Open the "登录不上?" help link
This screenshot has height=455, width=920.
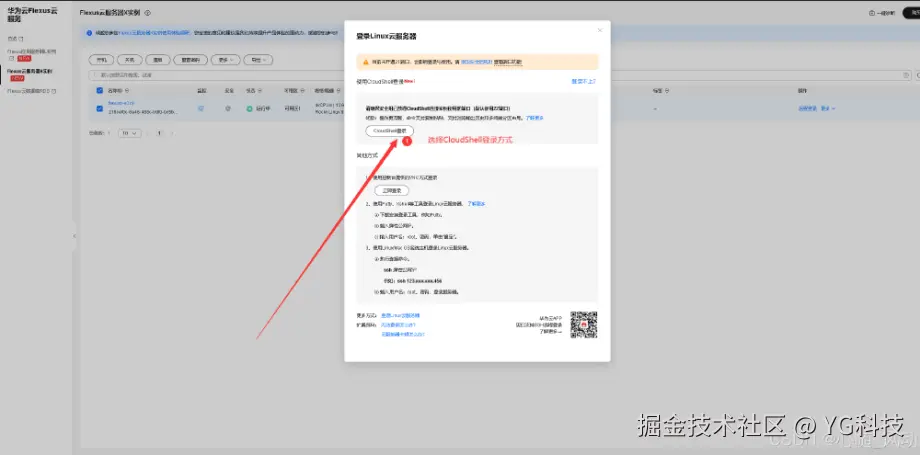click(583, 82)
